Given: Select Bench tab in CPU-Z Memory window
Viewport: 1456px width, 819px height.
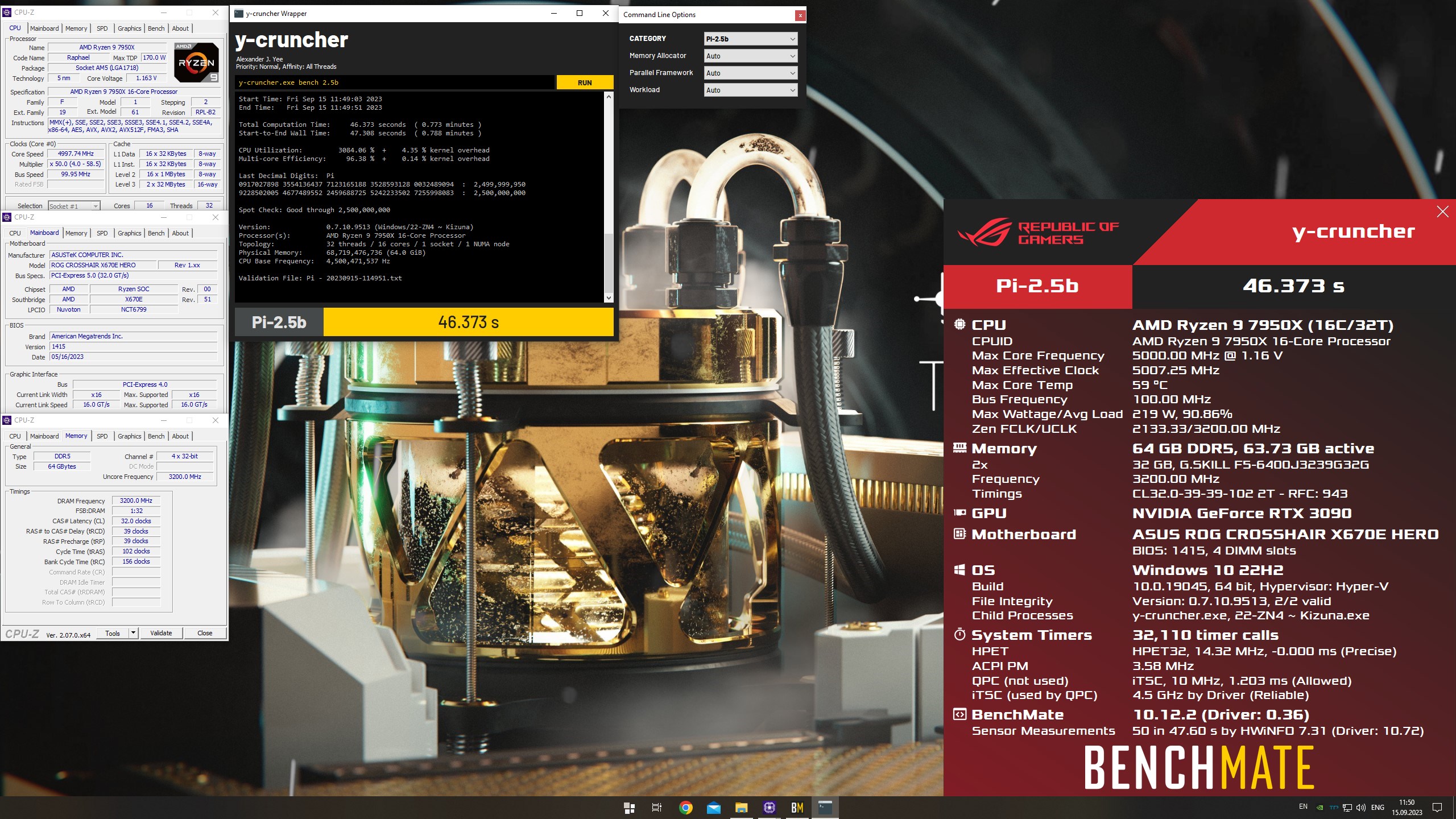Looking at the screenshot, I should tap(156, 436).
